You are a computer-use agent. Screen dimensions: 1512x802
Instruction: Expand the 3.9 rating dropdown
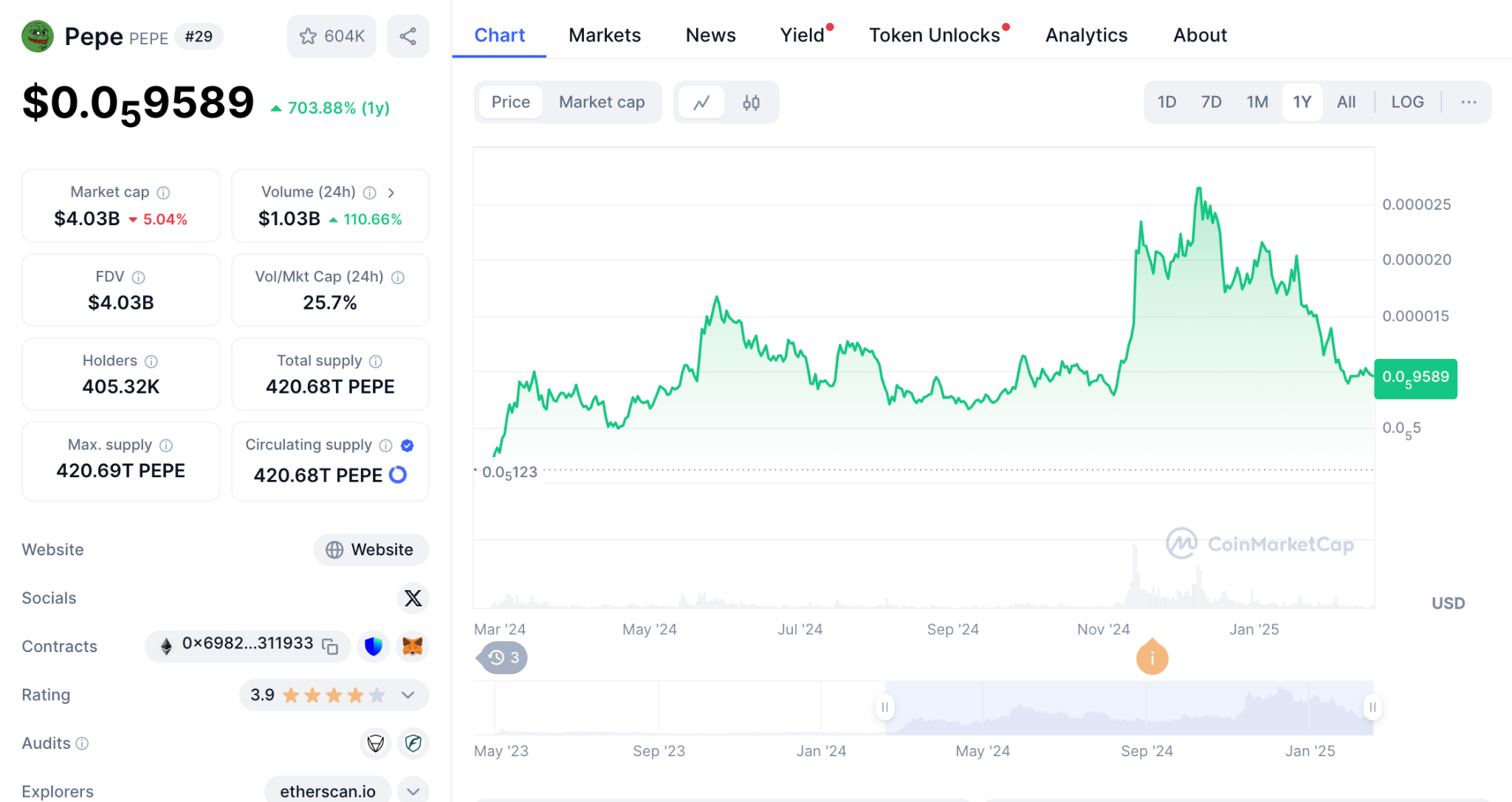[408, 695]
